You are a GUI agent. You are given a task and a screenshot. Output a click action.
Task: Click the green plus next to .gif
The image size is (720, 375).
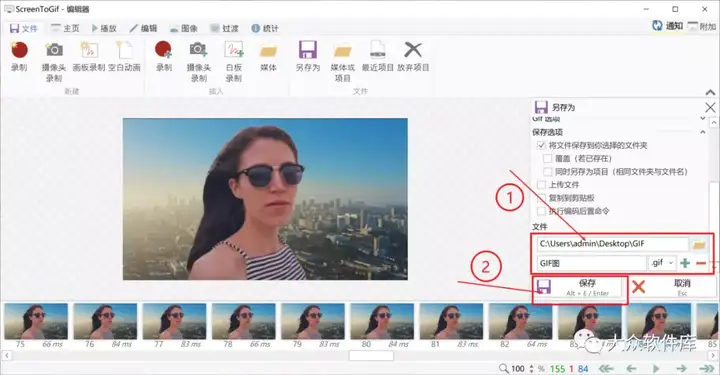coord(685,263)
